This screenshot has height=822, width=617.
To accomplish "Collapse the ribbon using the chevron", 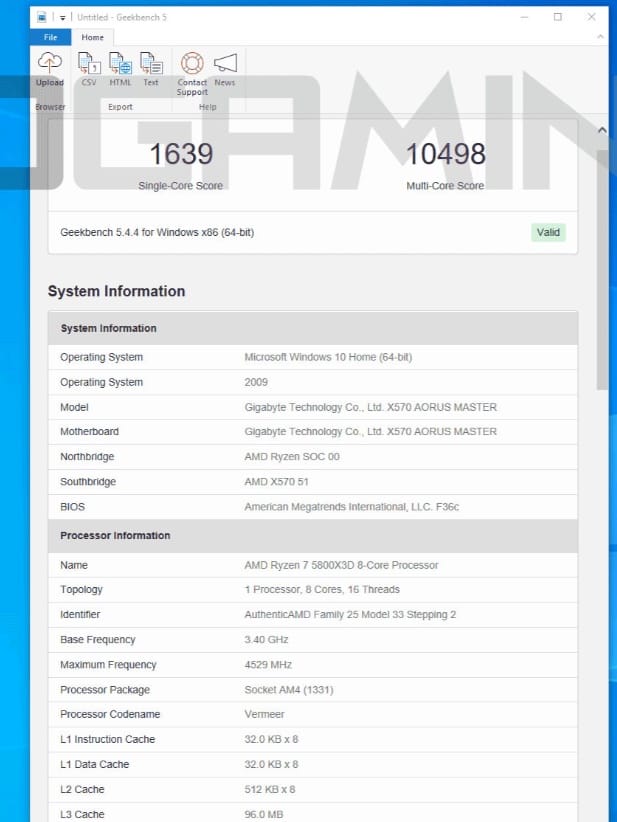I will coord(601,130).
